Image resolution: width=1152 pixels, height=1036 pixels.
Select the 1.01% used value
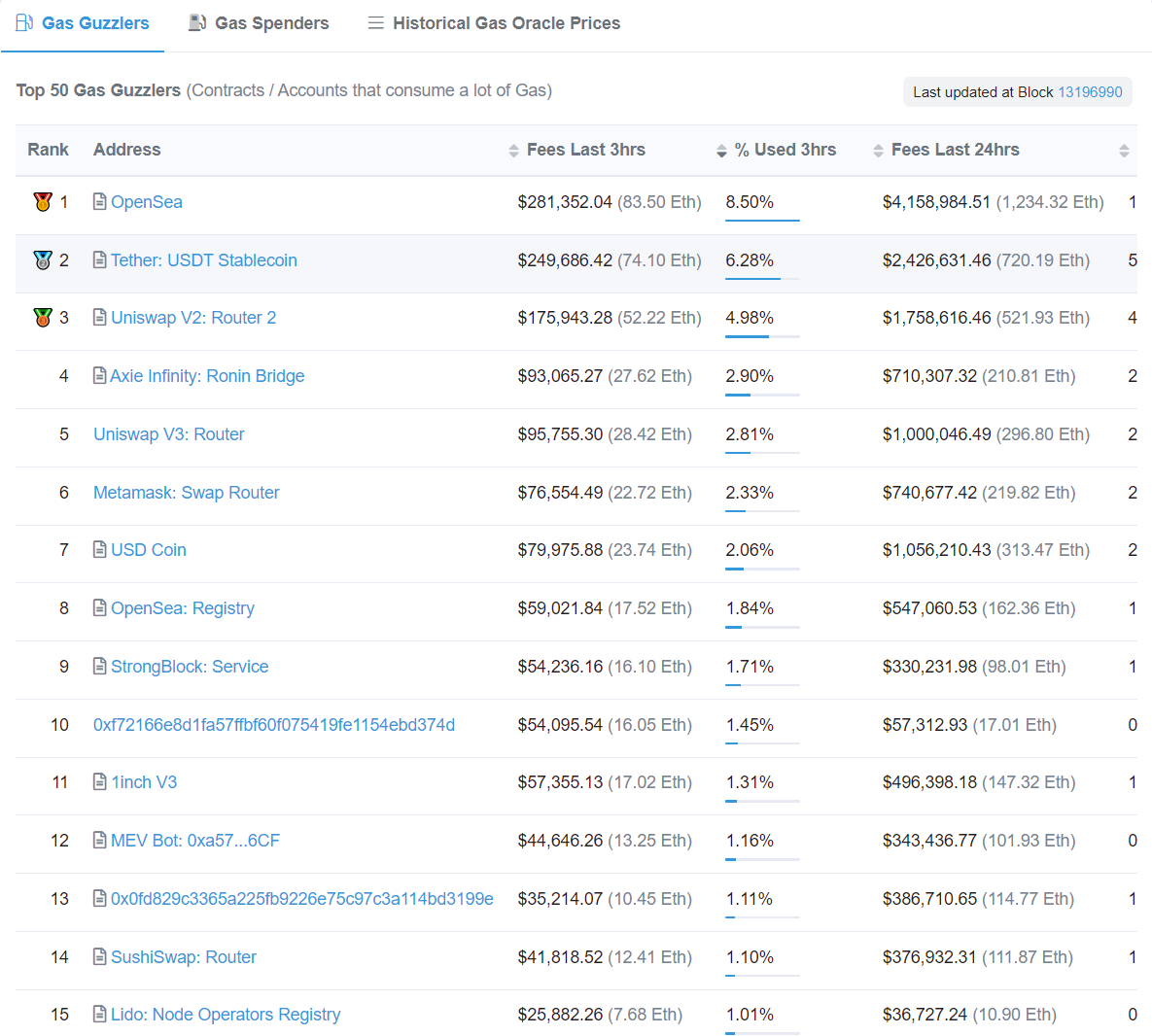pos(750,1015)
